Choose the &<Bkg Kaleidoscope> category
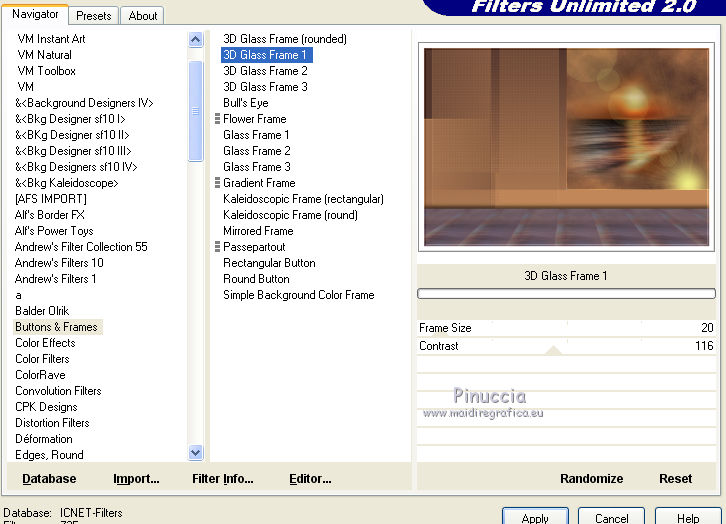This screenshot has width=726, height=524. [x=67, y=183]
